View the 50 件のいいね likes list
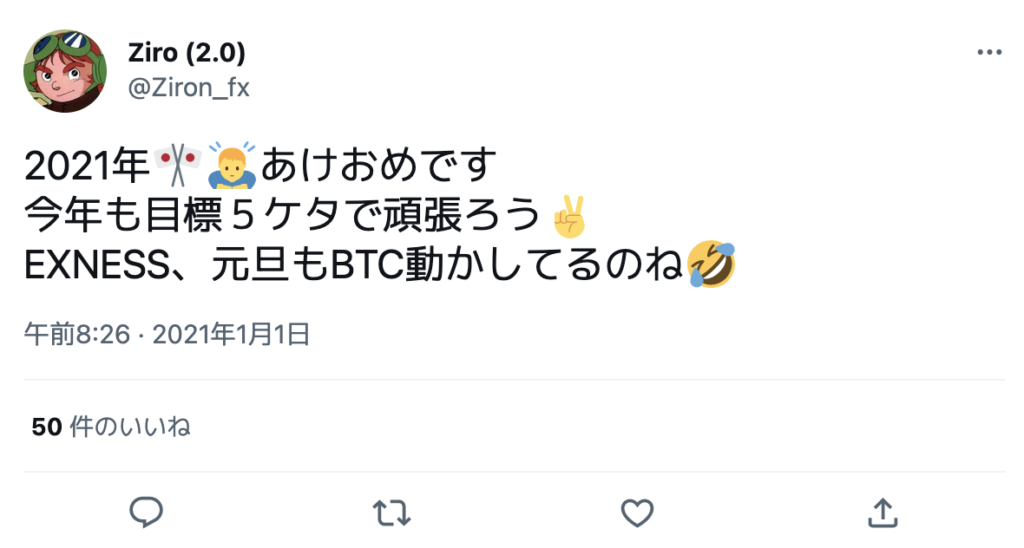1024x548 pixels. click(x=111, y=427)
